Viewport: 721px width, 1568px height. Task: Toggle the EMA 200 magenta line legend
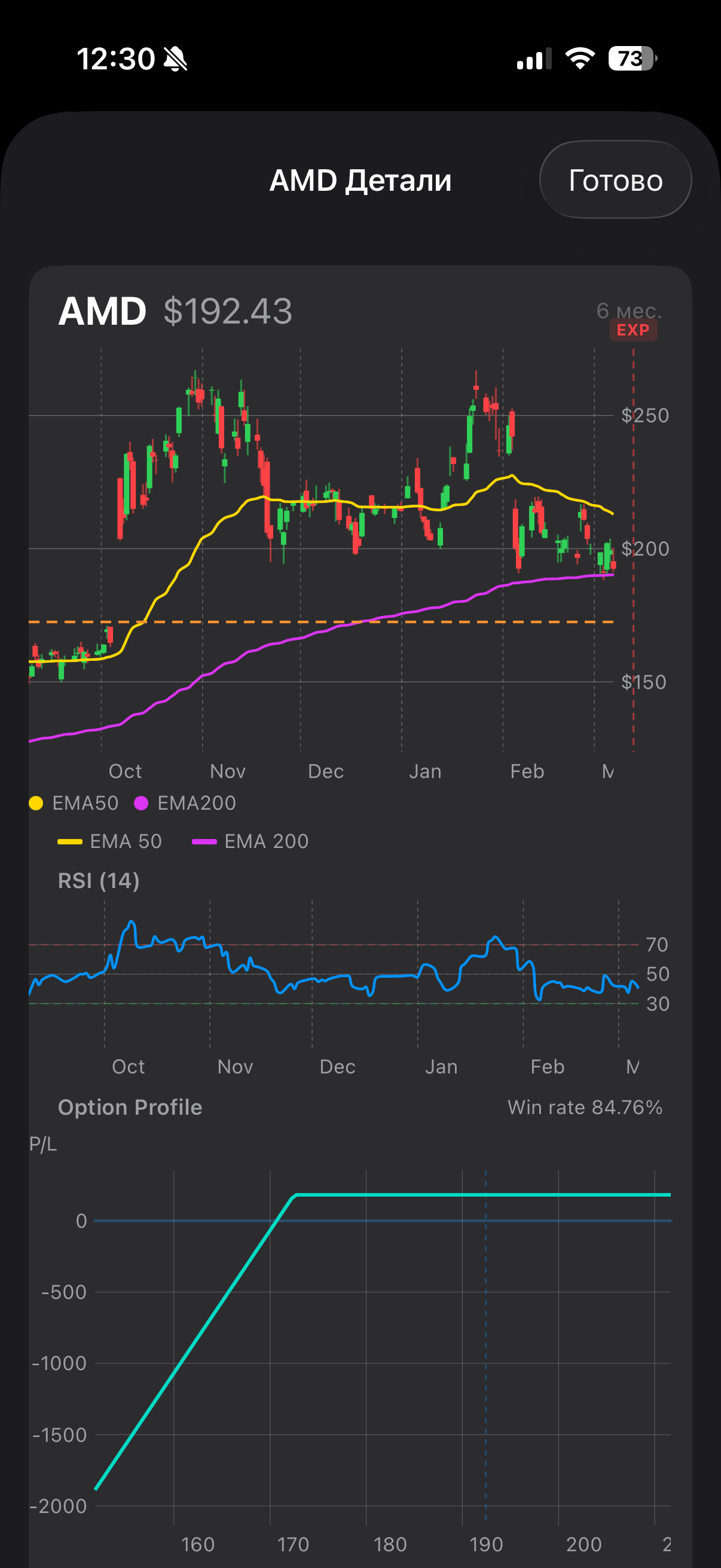[x=250, y=841]
